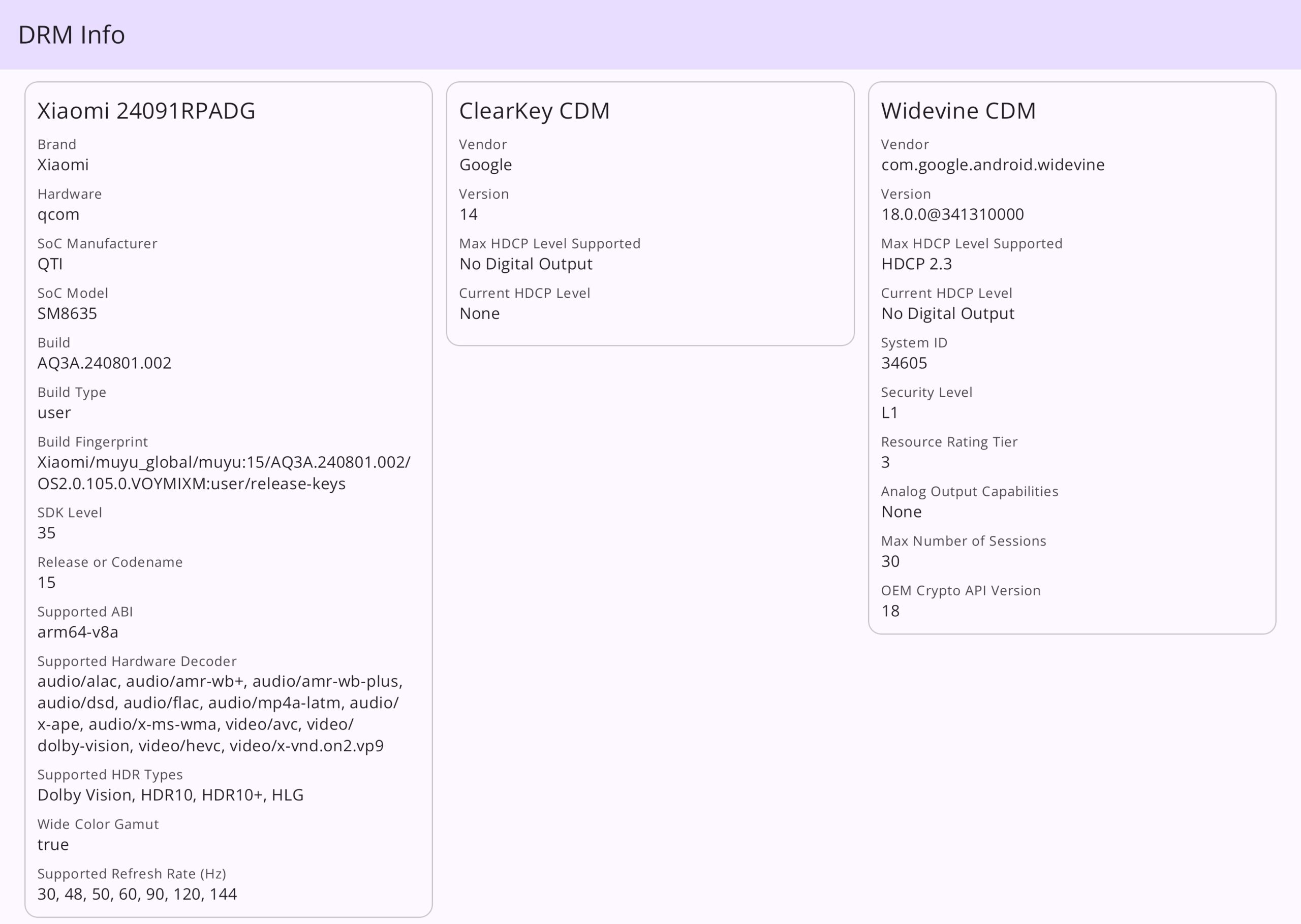Click the Build Fingerprint label

click(x=92, y=442)
